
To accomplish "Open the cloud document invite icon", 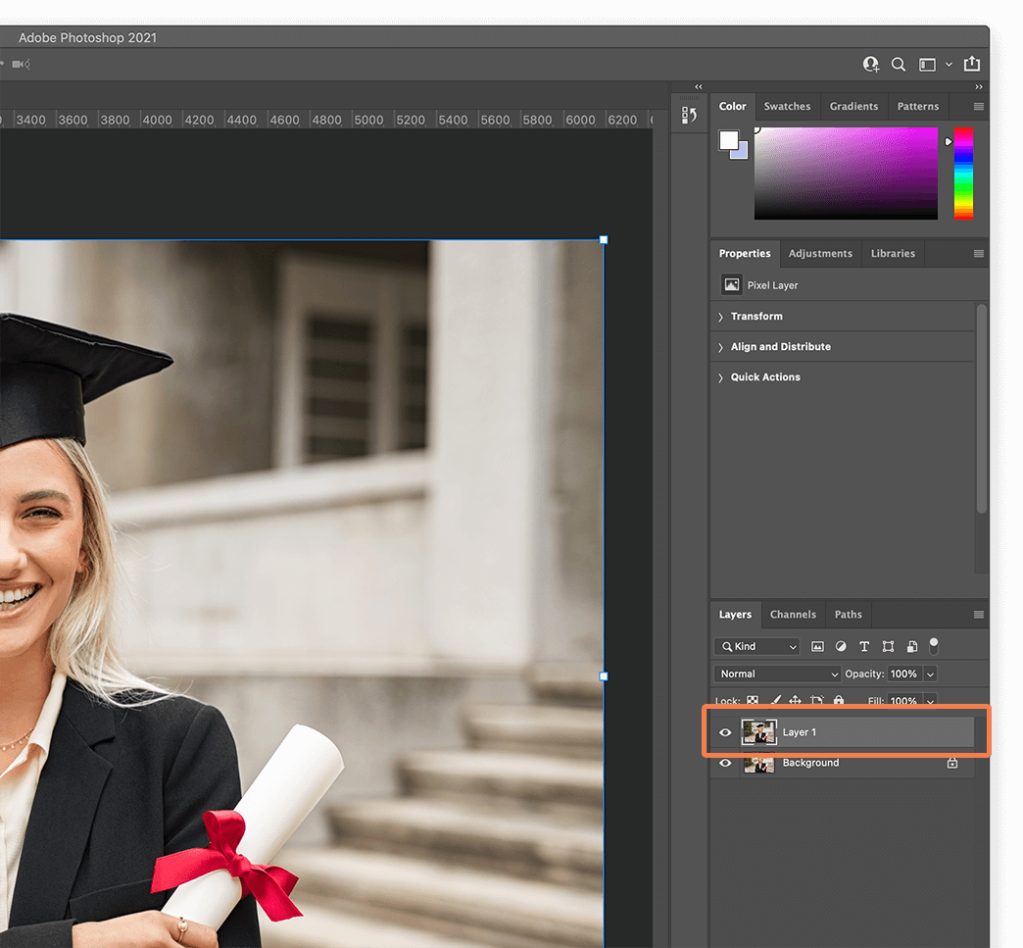I will point(870,64).
